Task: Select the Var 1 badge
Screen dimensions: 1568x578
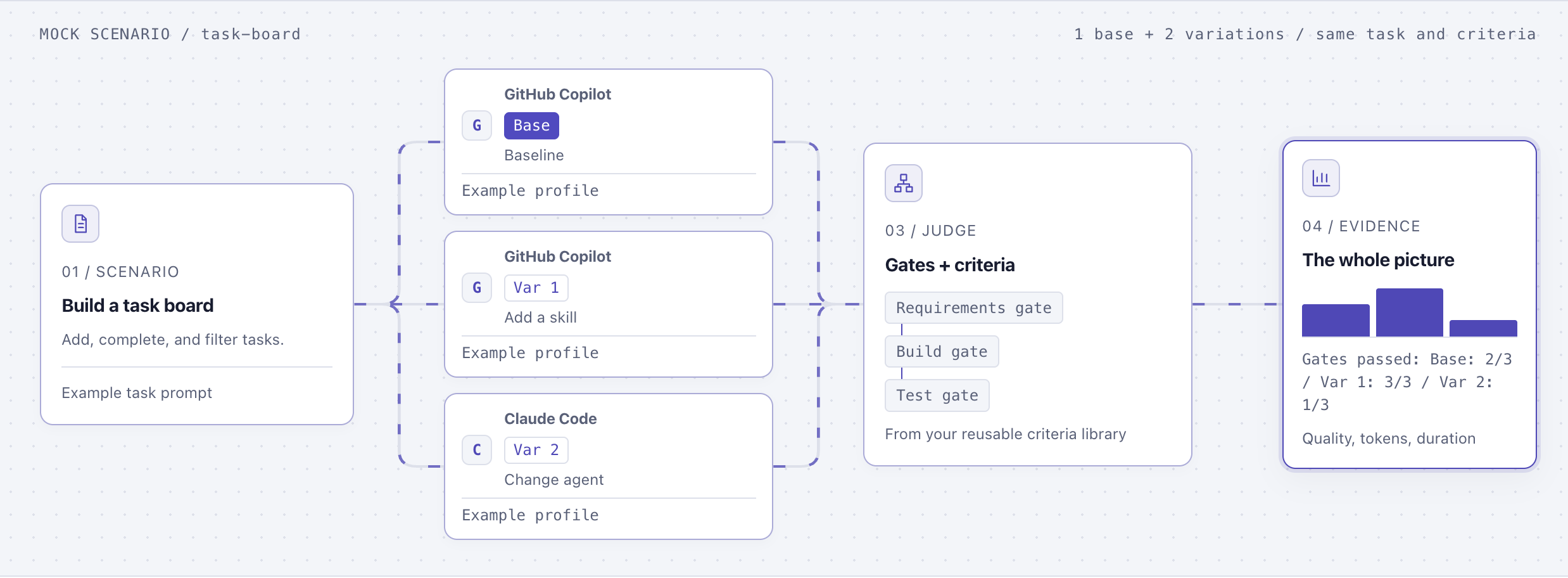Action: 536,288
